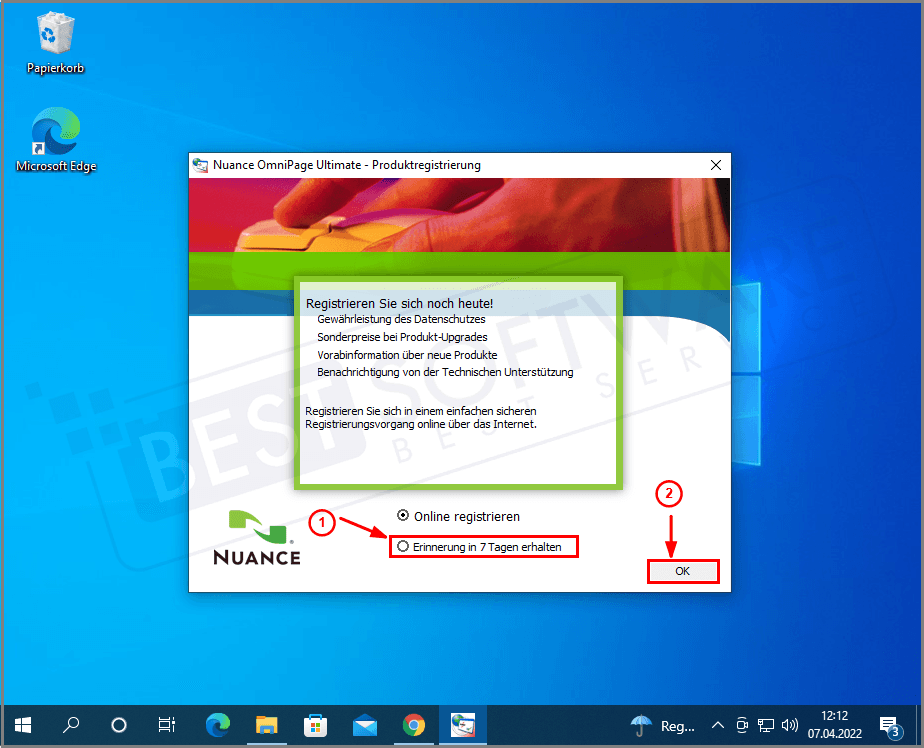Open Task View in the taskbar
The image size is (924, 748).
(166, 725)
